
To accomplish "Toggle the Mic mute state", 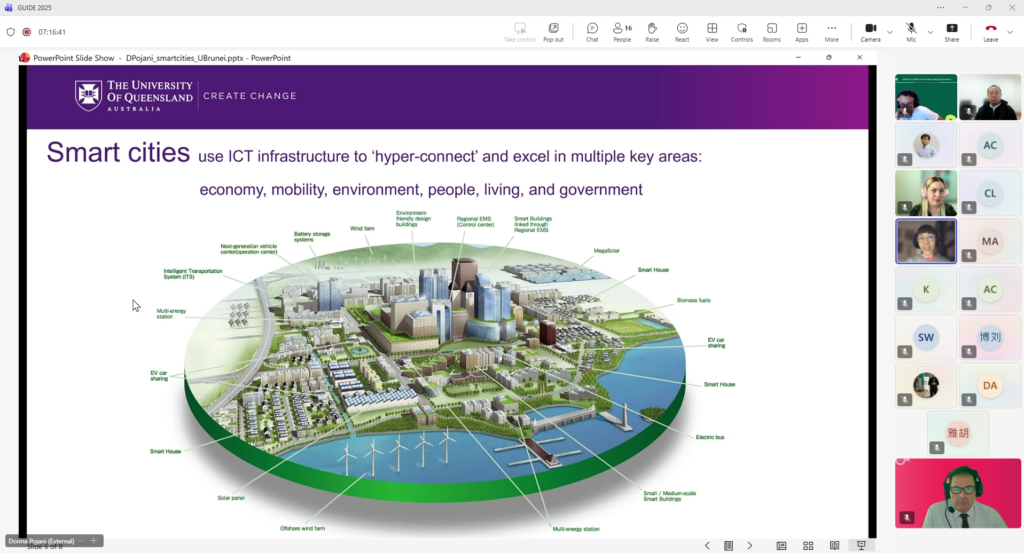I will pyautogui.click(x=911, y=32).
